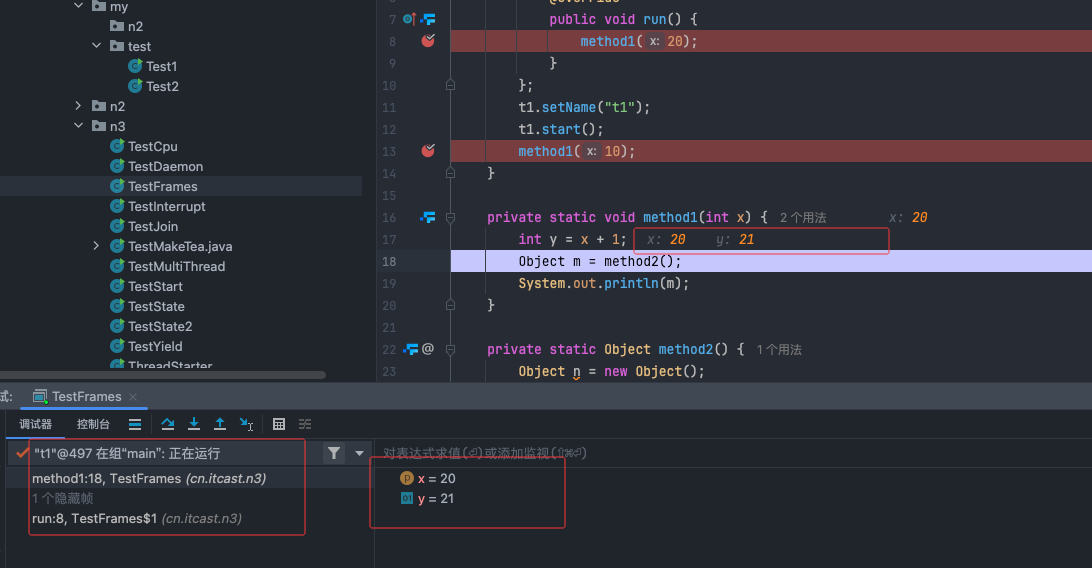Open the thread selector dropdown arrow

359,453
